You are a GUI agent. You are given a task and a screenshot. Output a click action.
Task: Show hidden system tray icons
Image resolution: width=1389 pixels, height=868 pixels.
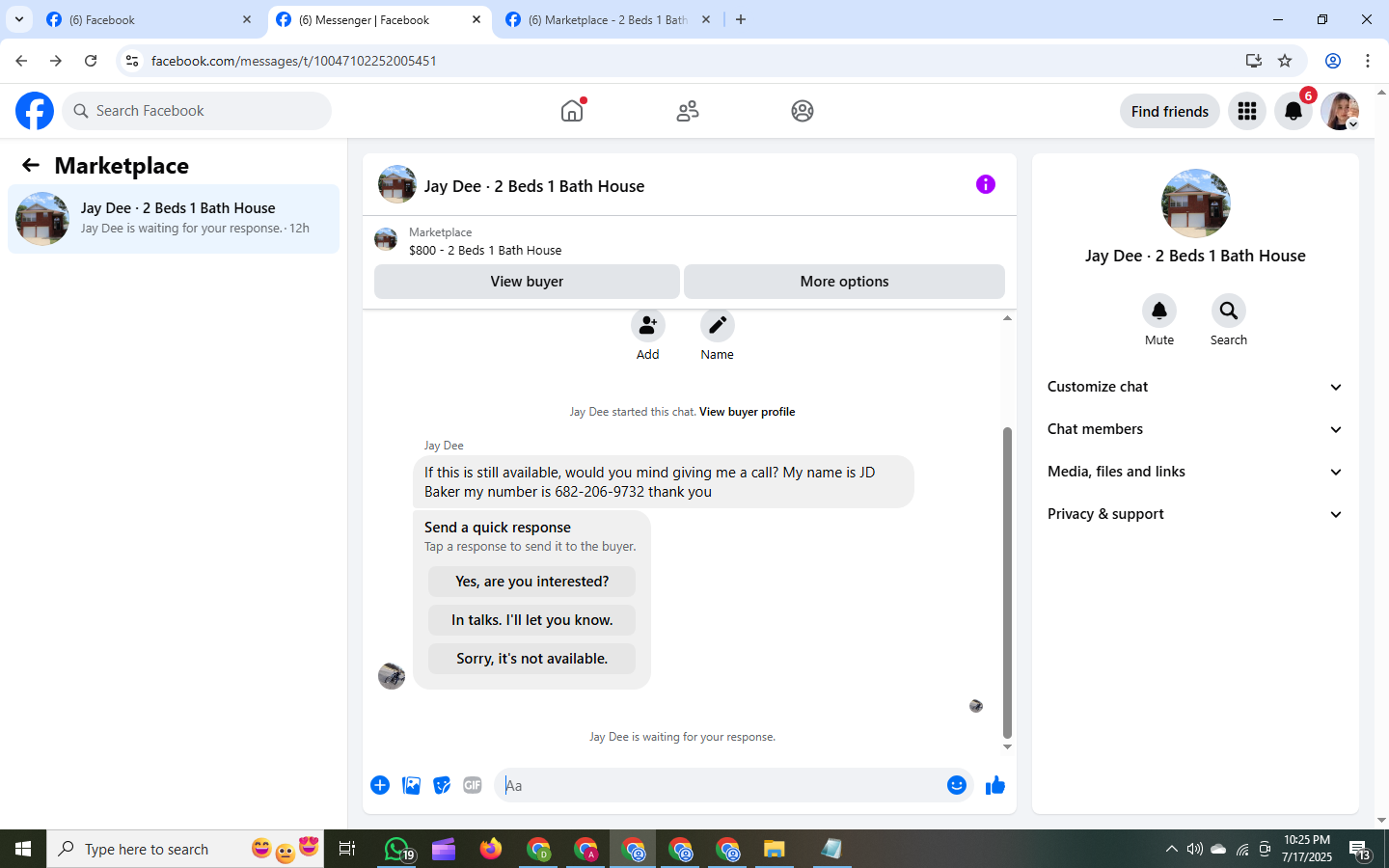click(x=1171, y=849)
